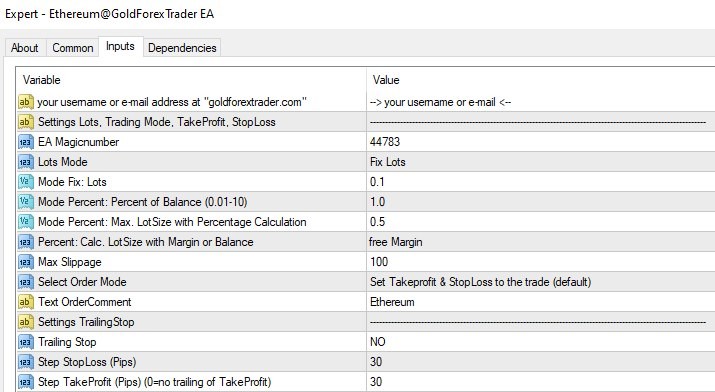715x392 pixels.
Task: Click the Variable column header
Action: (192, 80)
